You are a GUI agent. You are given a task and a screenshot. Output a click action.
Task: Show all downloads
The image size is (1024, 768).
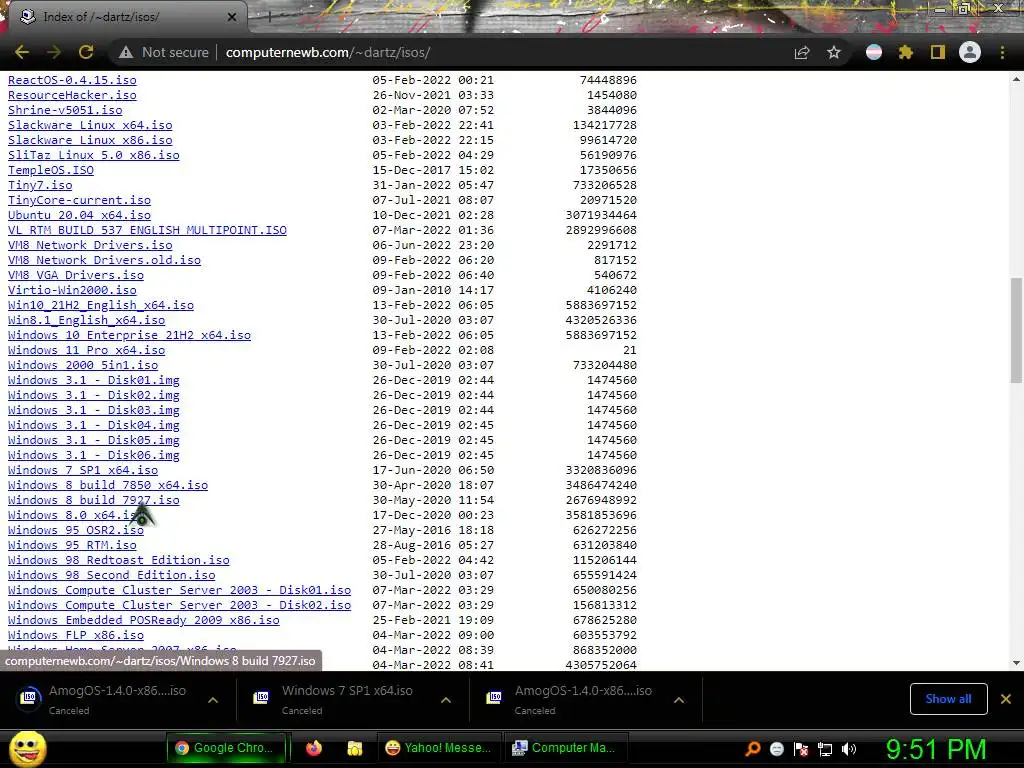948,699
